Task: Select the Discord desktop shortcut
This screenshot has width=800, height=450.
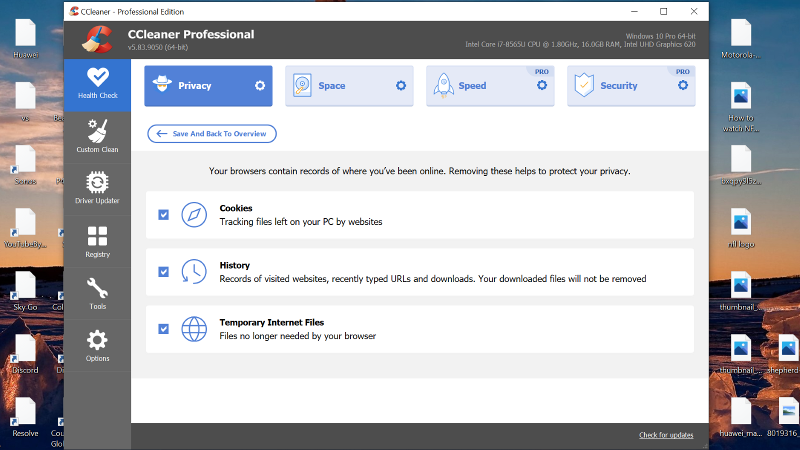Action: pos(26,355)
